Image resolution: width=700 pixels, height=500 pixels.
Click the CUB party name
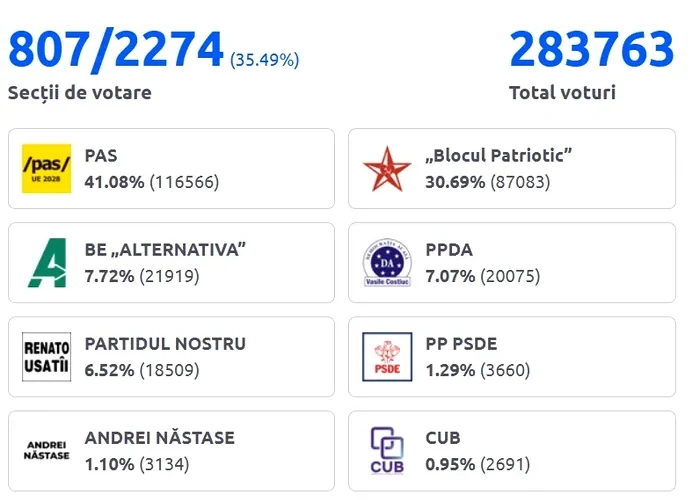pyautogui.click(x=443, y=438)
